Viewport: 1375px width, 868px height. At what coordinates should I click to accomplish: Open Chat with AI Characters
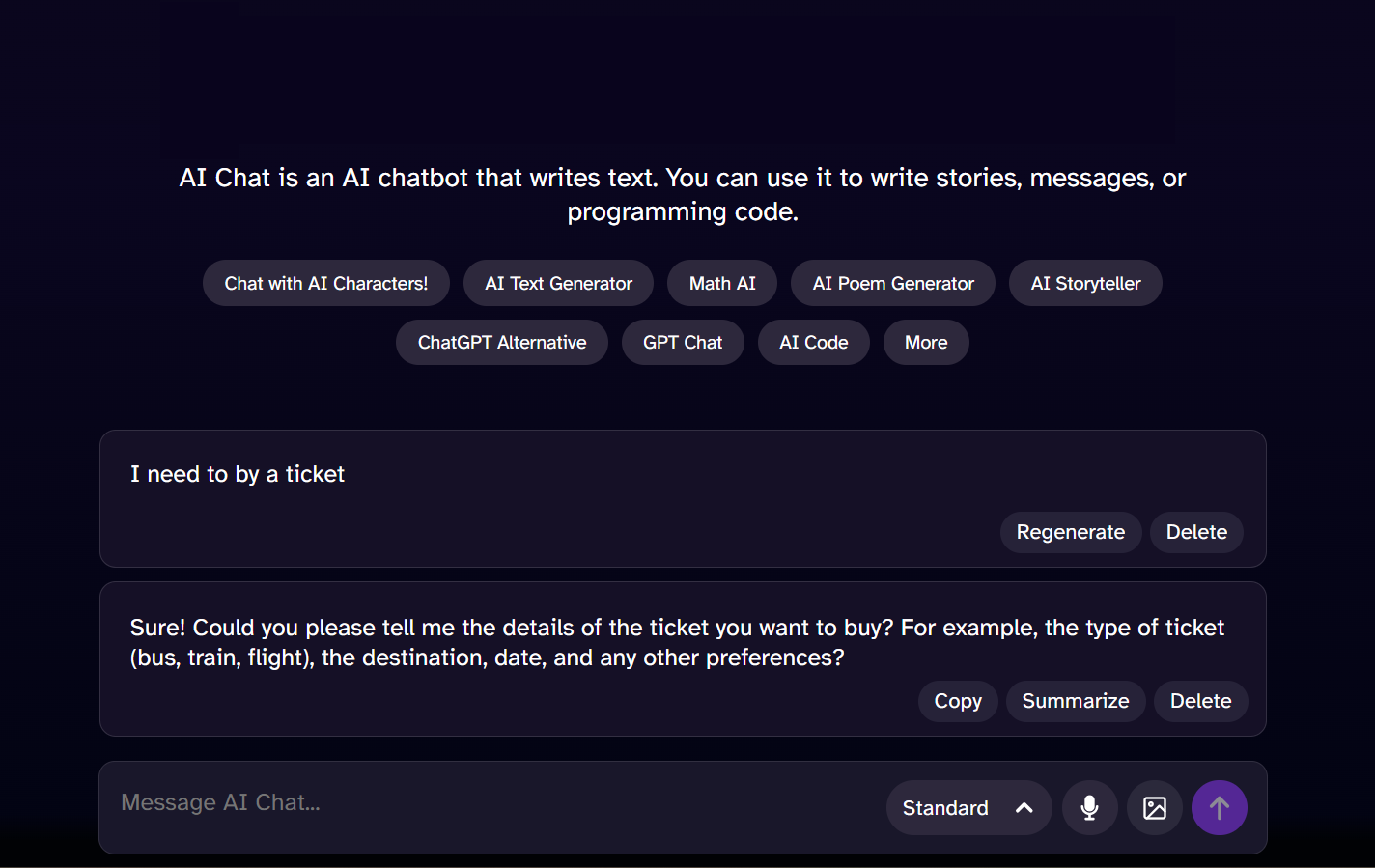coord(326,284)
